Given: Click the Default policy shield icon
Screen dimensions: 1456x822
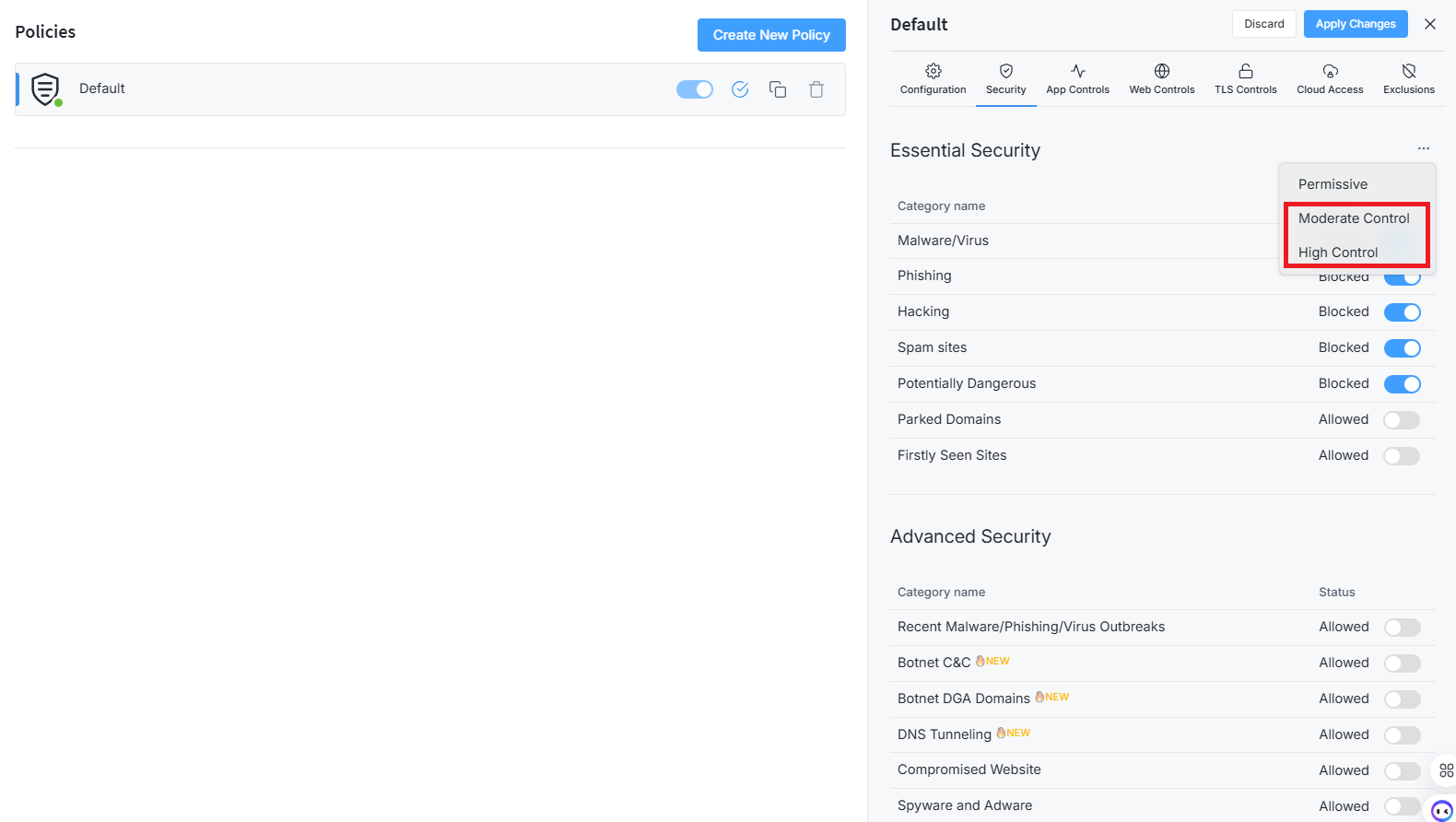Looking at the screenshot, I should coord(45,89).
